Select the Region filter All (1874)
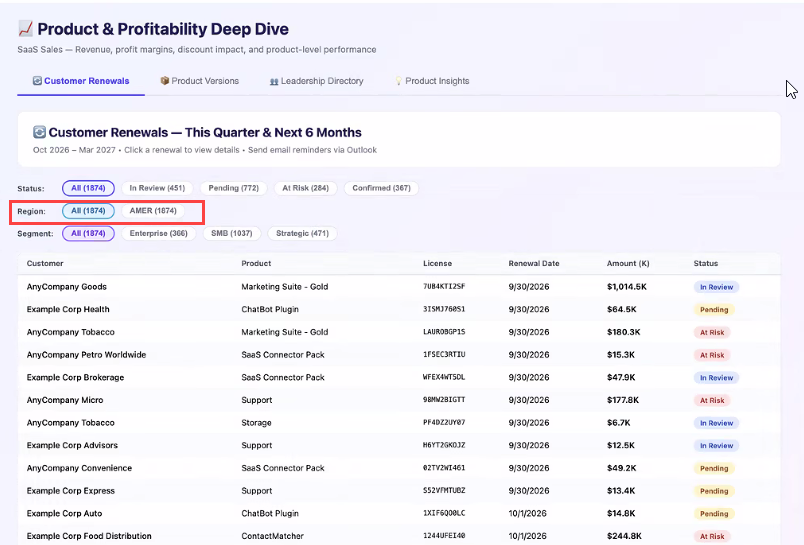The height and width of the screenshot is (545, 804). 88,211
